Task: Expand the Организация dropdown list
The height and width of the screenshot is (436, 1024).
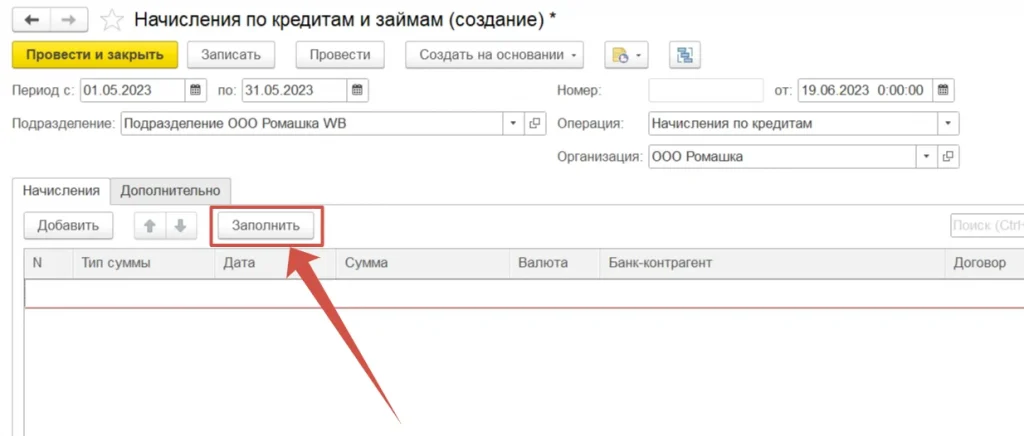Action: pyautogui.click(x=926, y=157)
